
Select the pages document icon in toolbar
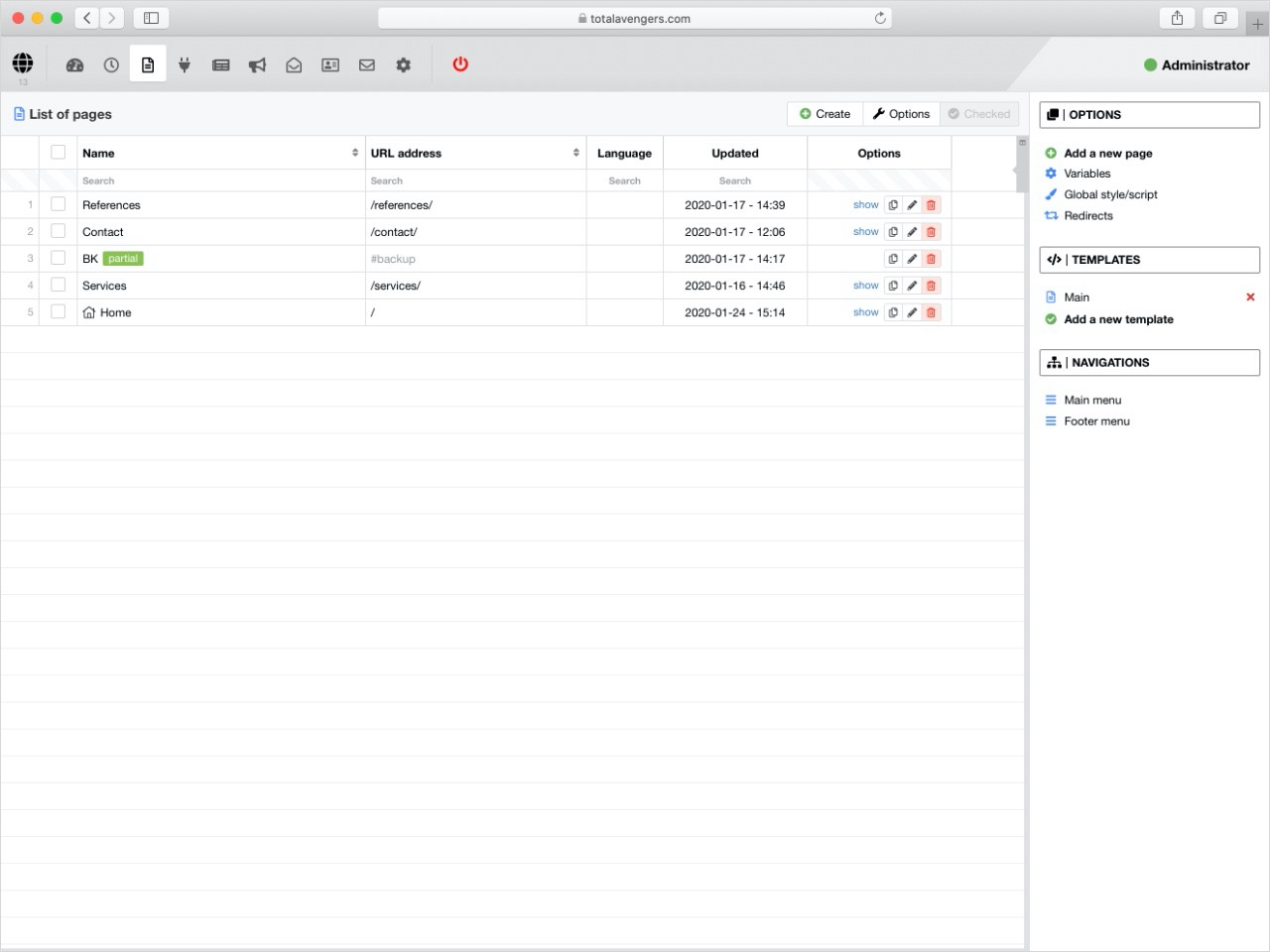pyautogui.click(x=148, y=65)
